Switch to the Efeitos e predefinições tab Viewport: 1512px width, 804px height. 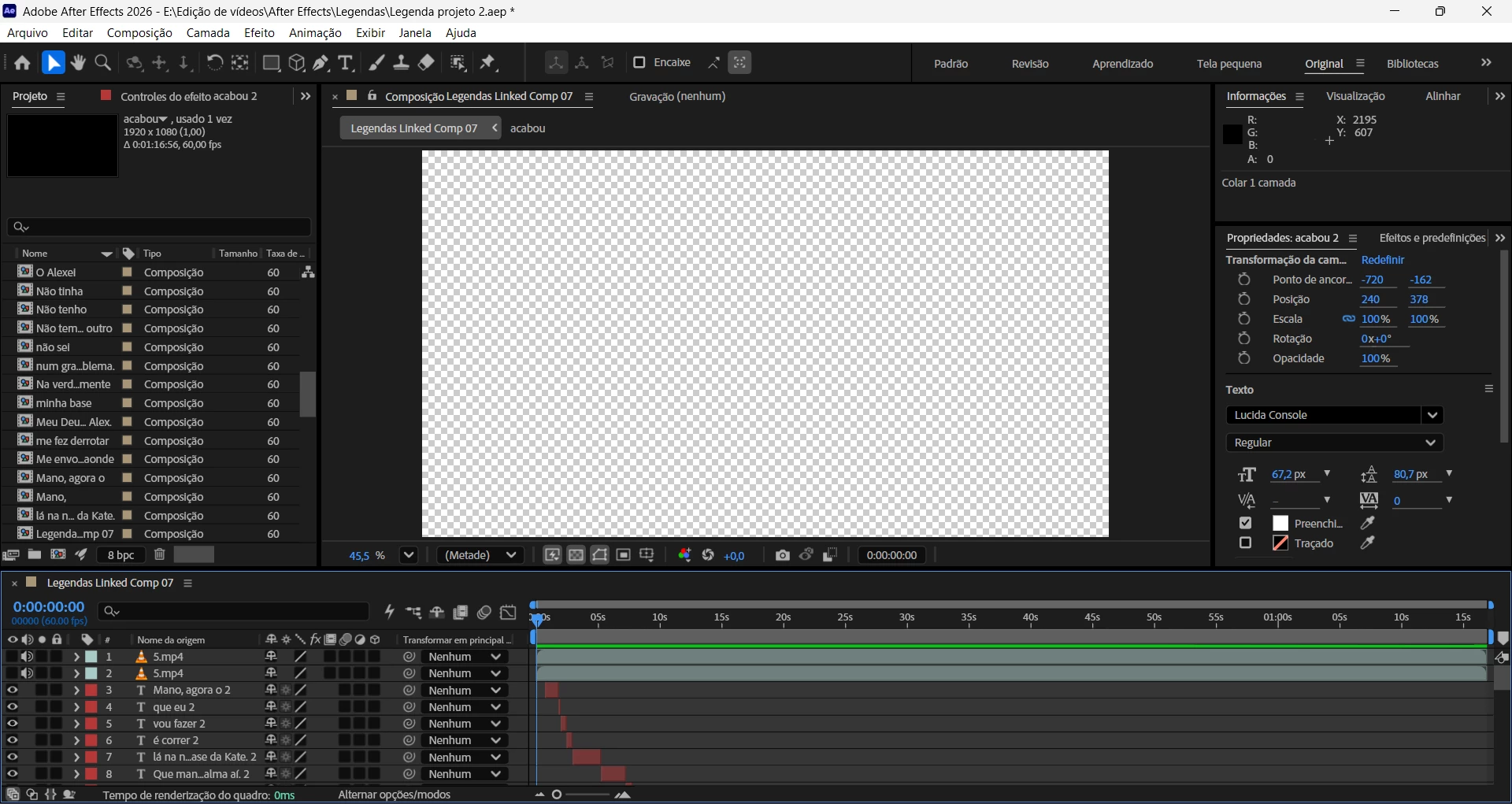tap(1432, 238)
